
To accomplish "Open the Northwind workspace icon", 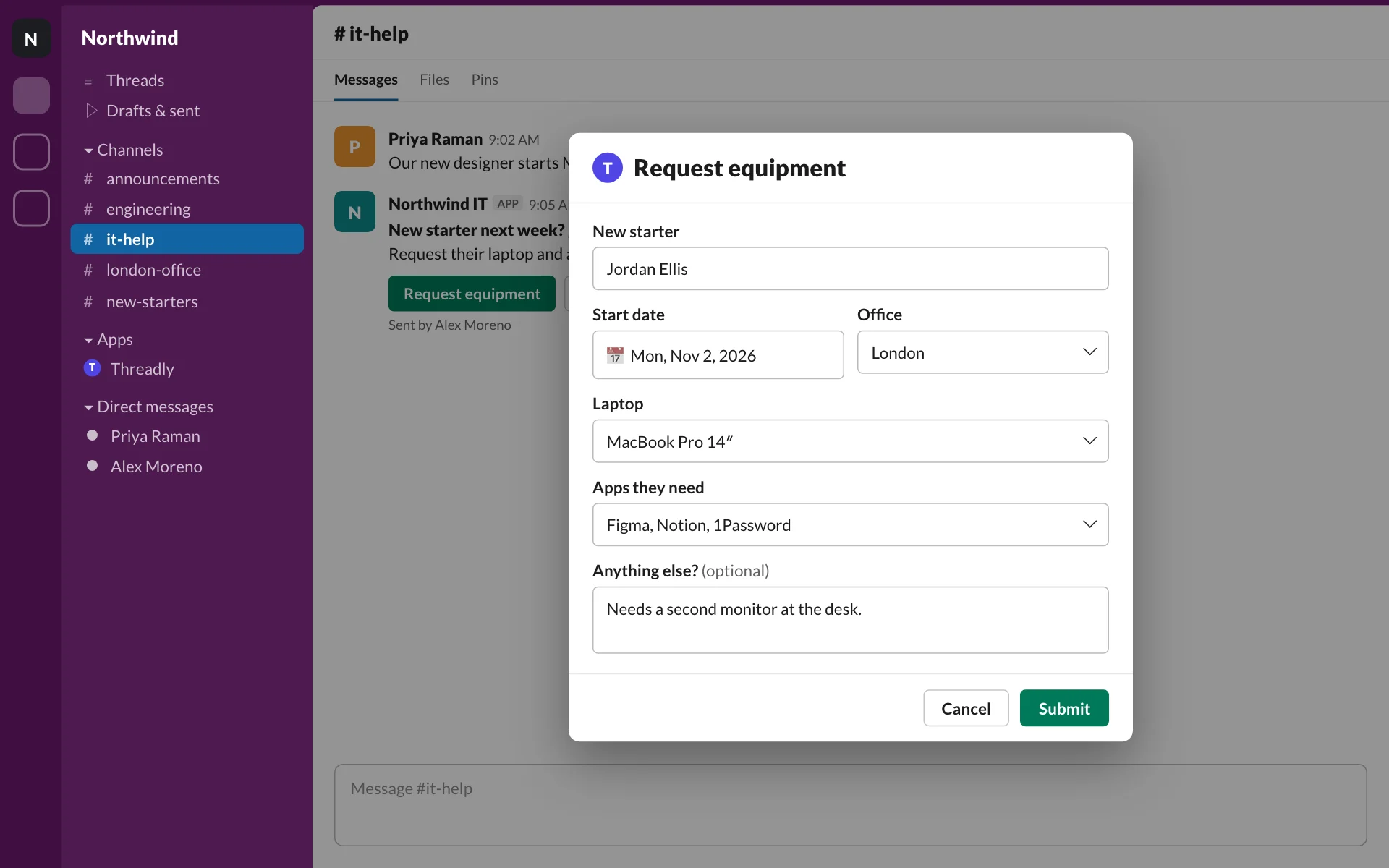I will click(31, 38).
